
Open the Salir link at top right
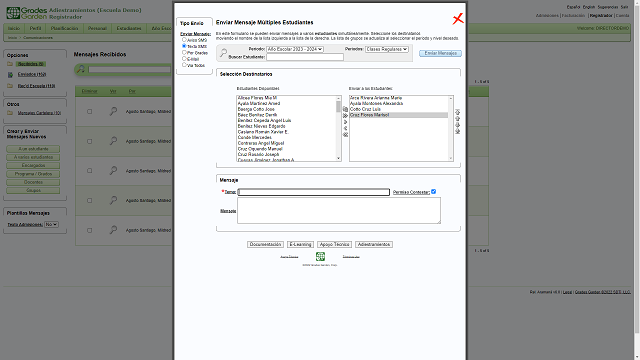pos(624,7)
